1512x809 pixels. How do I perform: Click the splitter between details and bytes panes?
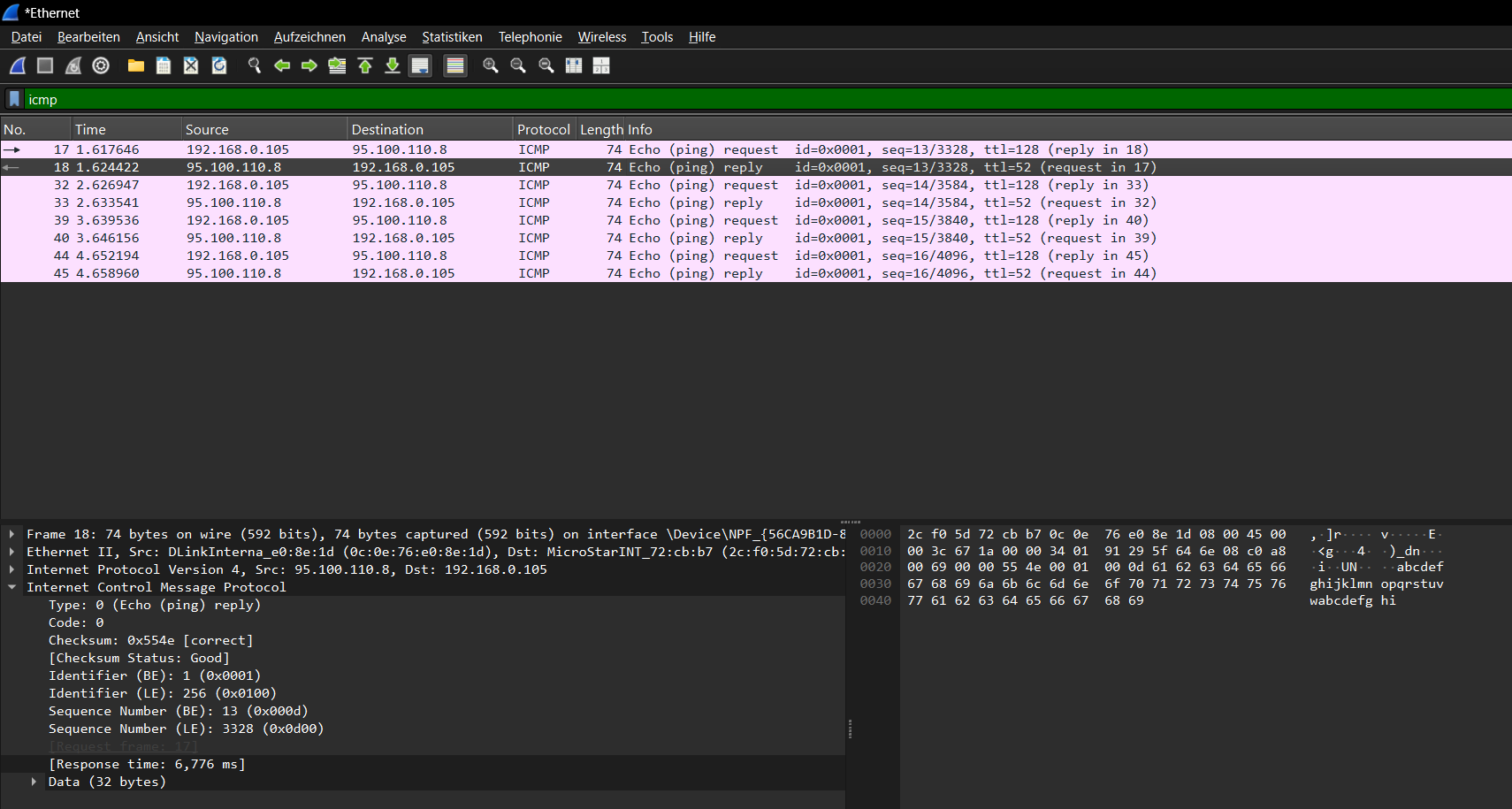pos(850,729)
